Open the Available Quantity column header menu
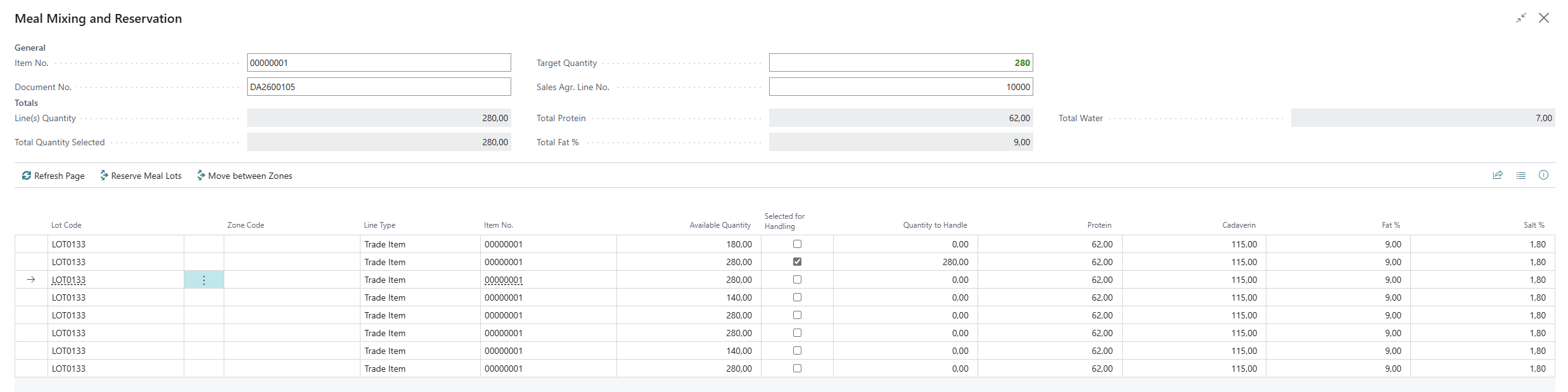This screenshot has height=392, width=1568. [720, 225]
